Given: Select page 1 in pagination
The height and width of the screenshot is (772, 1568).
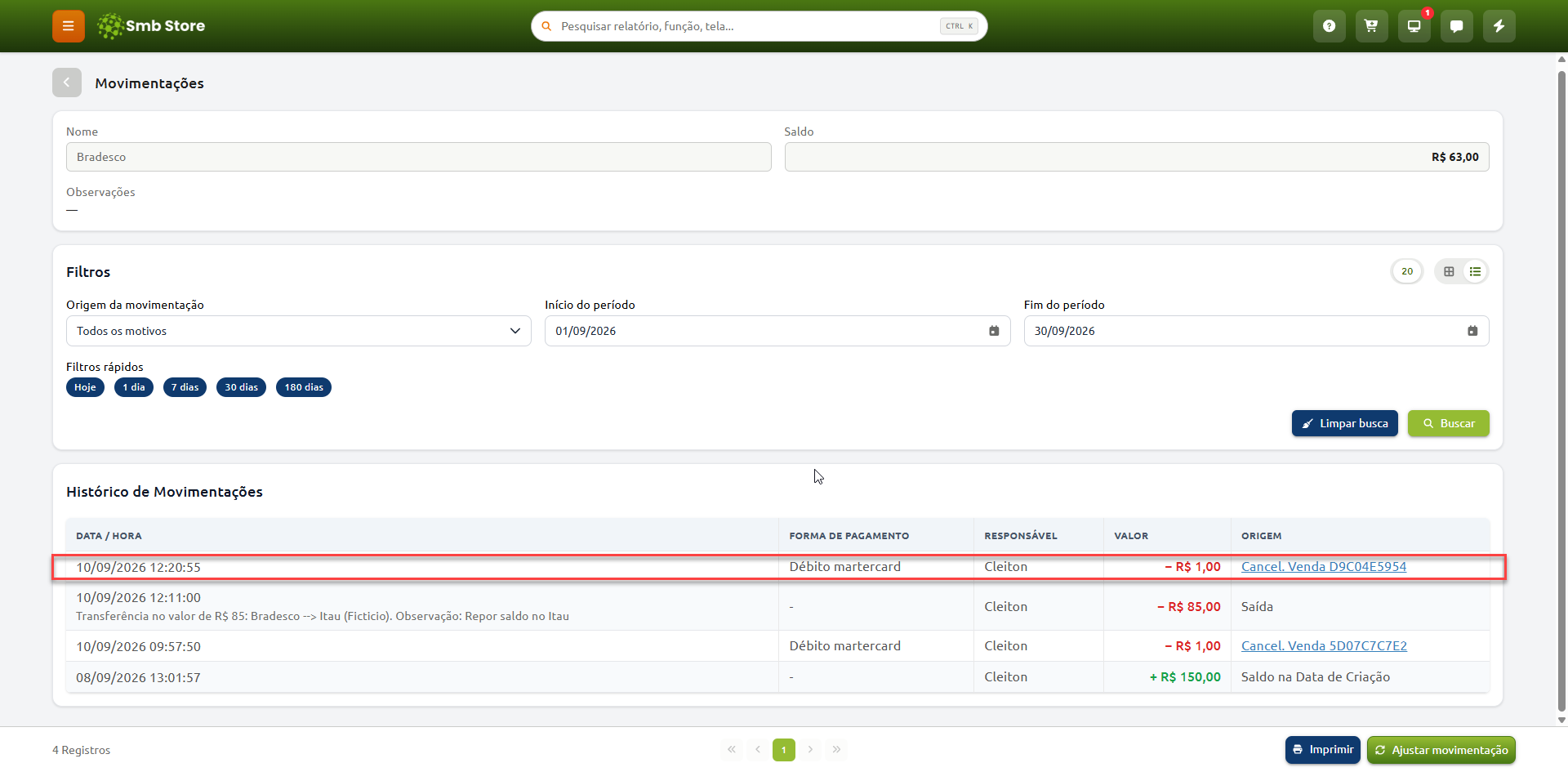Looking at the screenshot, I should [x=784, y=749].
